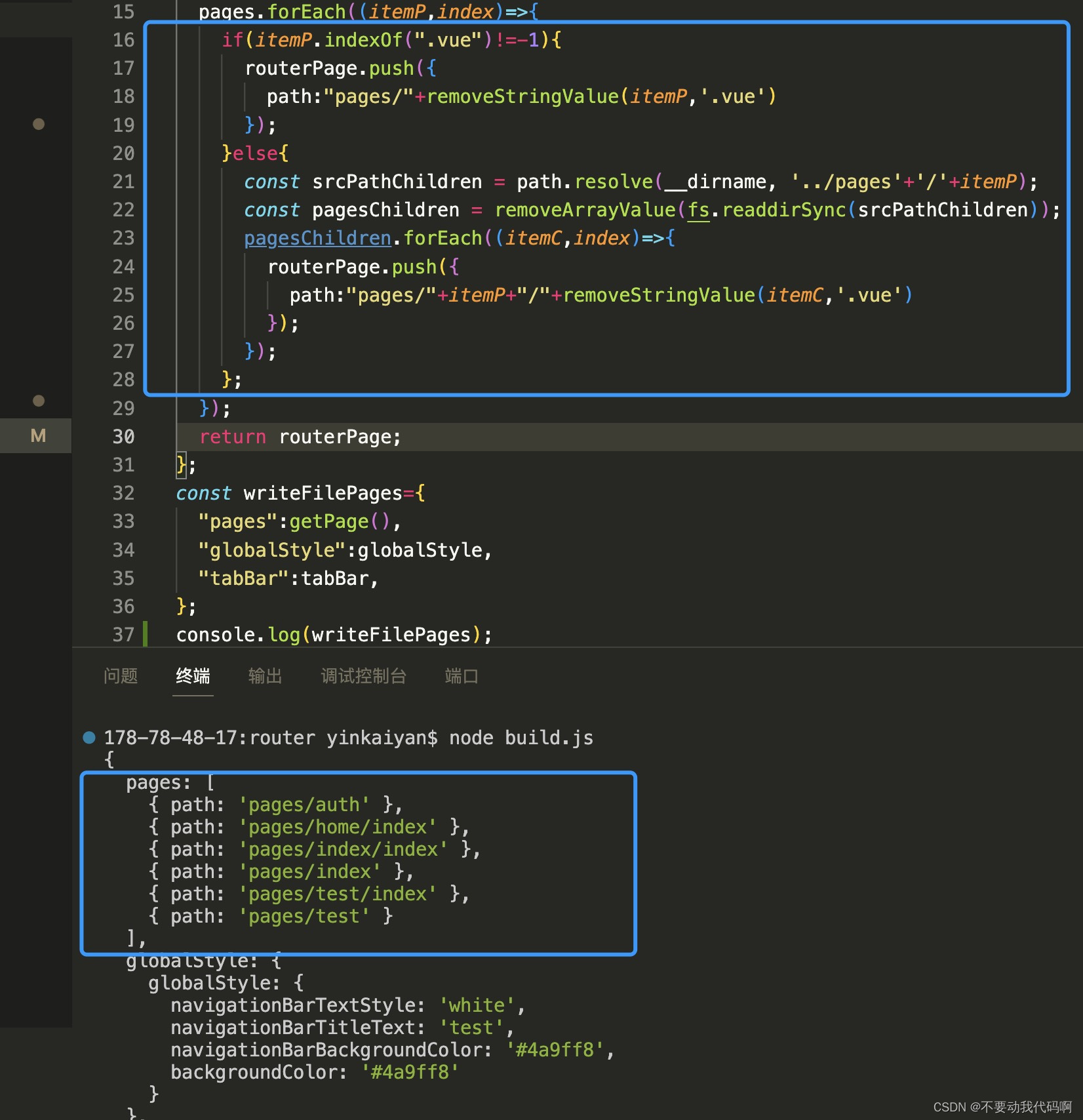Ctrl-click the underlined fs module on line 22

[698, 210]
